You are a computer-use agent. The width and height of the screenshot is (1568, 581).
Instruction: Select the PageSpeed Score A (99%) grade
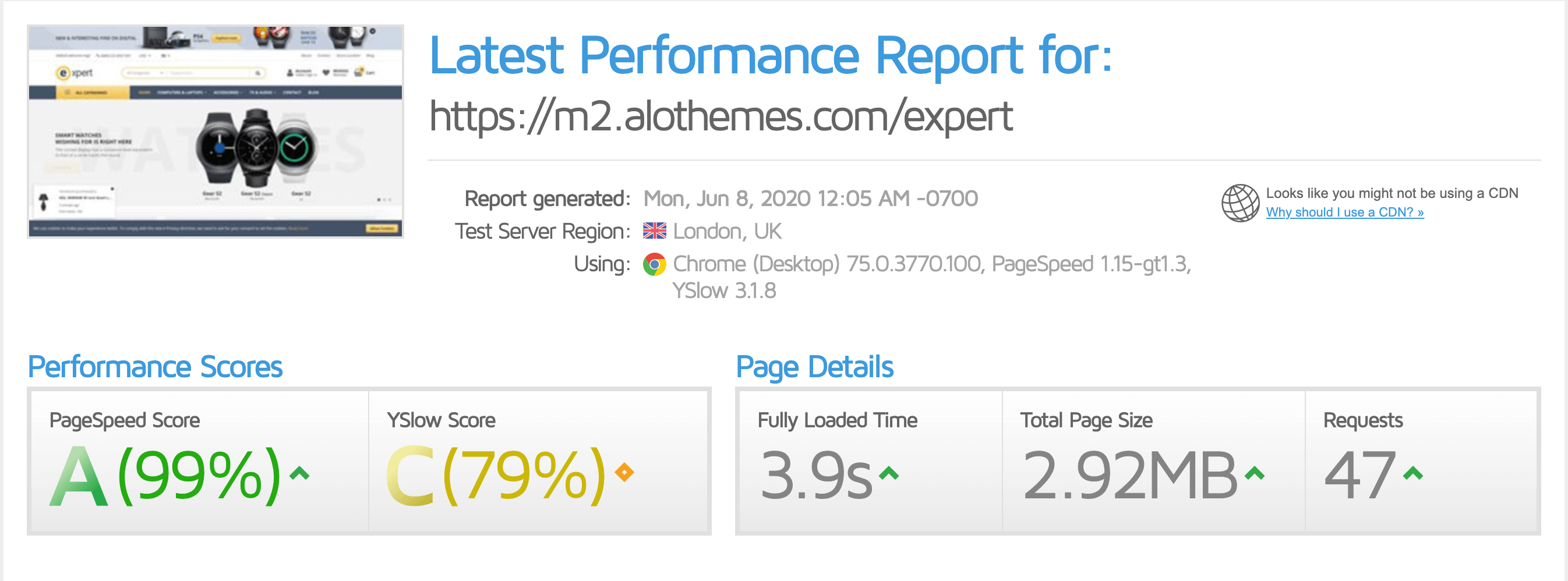[165, 475]
